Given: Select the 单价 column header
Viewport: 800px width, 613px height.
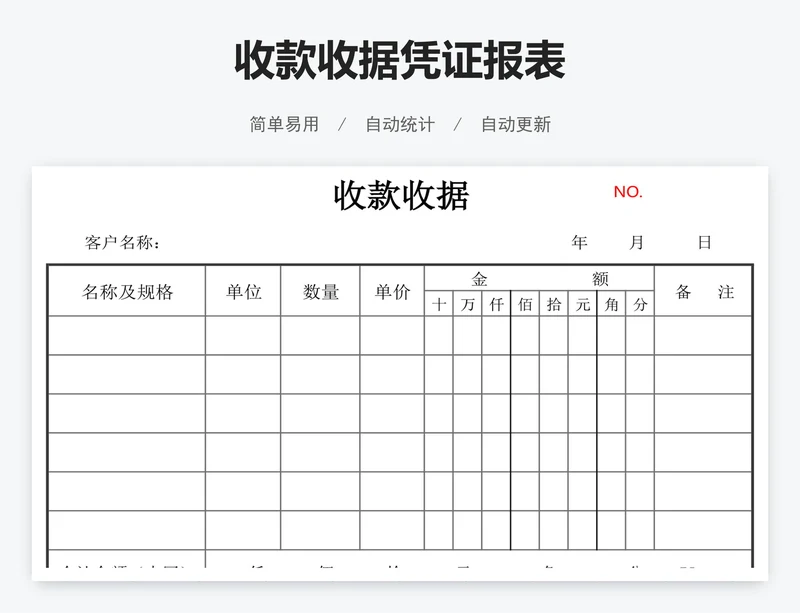Looking at the screenshot, I should point(392,292).
